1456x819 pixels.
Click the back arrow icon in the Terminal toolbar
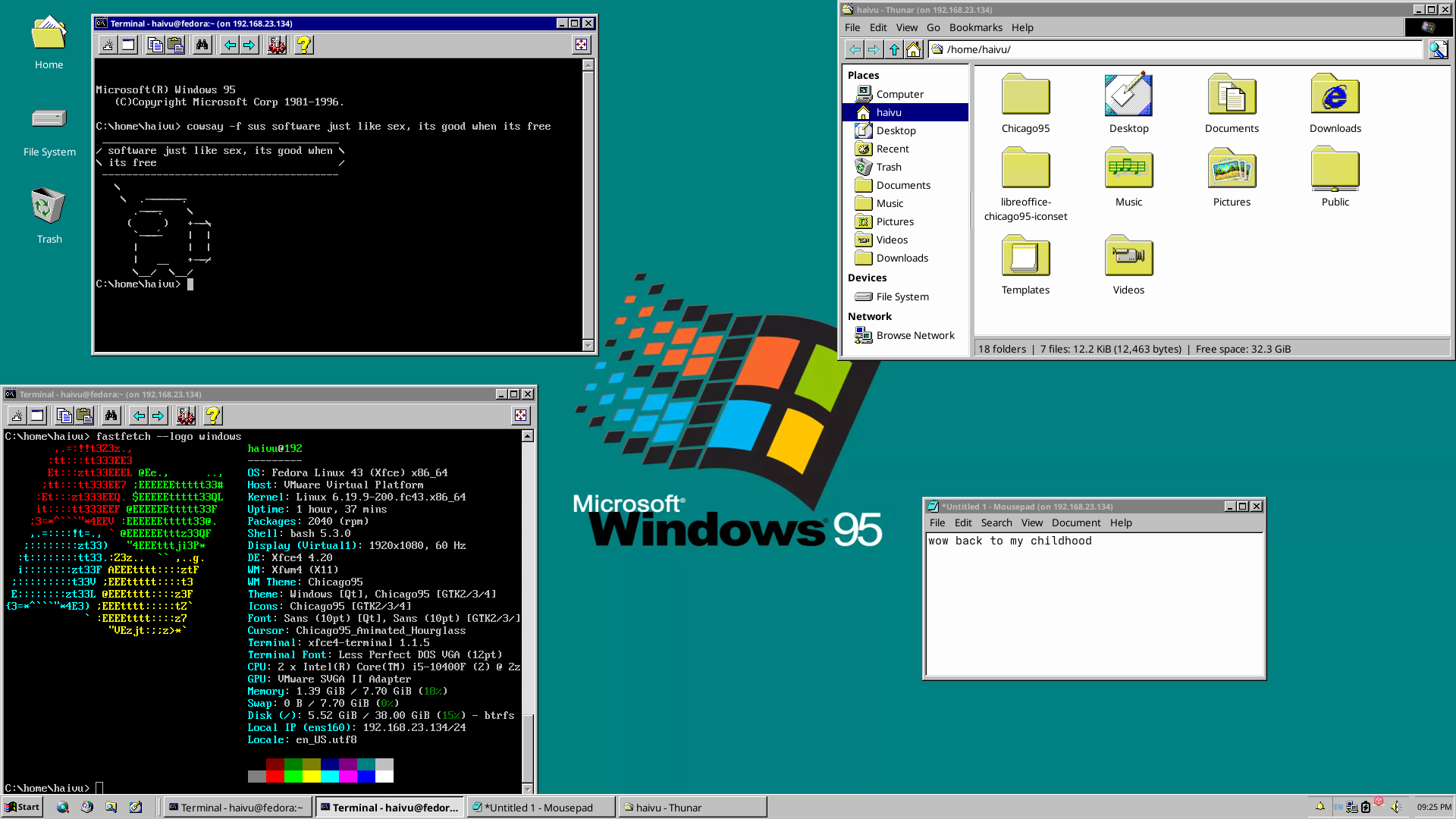231,45
